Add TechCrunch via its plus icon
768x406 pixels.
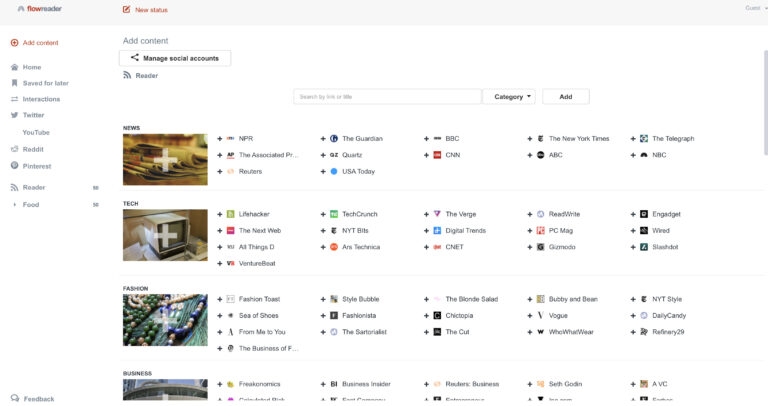pos(323,214)
